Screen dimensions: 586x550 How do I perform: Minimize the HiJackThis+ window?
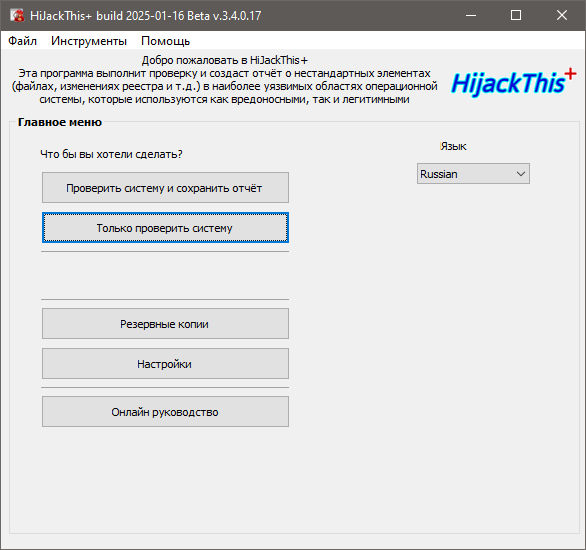click(x=471, y=15)
